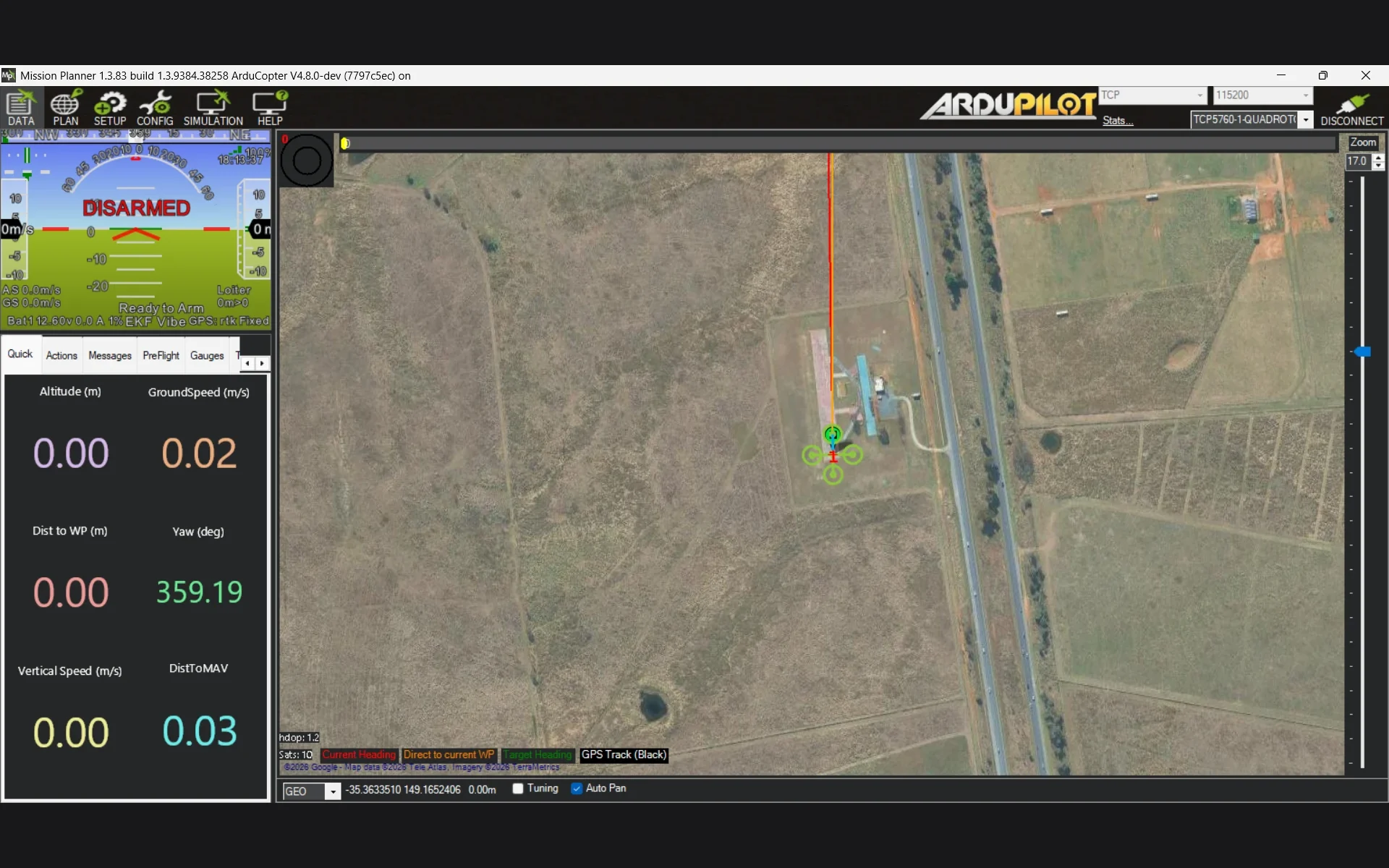Click the yellow marker on top progress bar
Screen dimensions: 1389x868
tap(346, 143)
